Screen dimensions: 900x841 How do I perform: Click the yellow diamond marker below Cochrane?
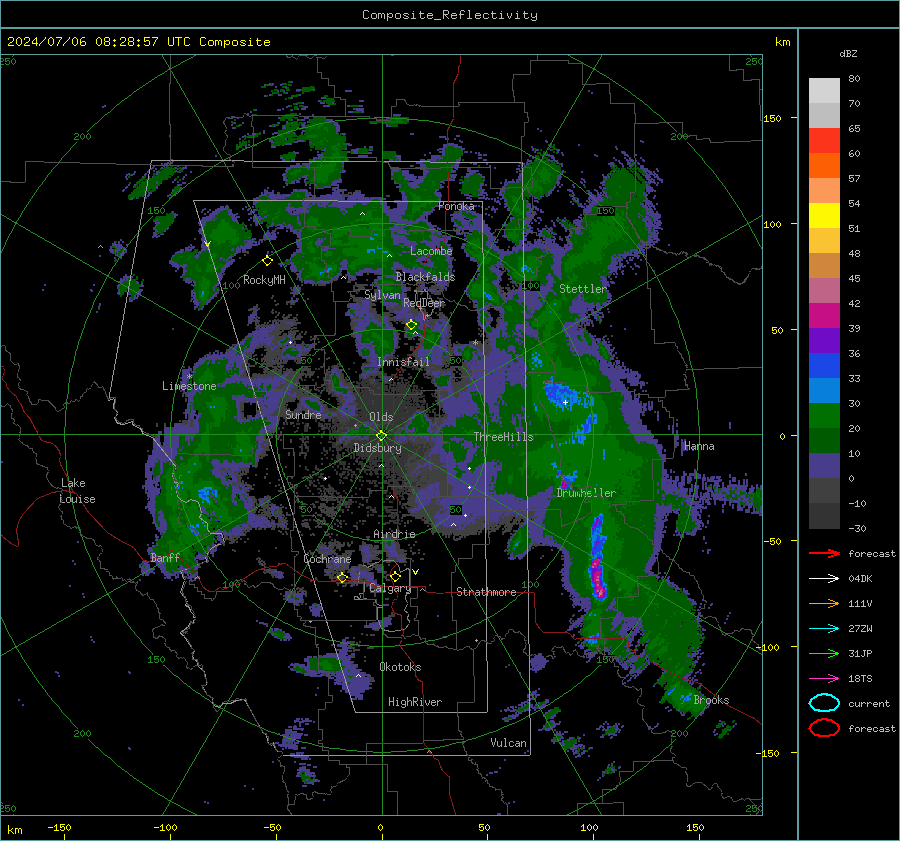[343, 577]
